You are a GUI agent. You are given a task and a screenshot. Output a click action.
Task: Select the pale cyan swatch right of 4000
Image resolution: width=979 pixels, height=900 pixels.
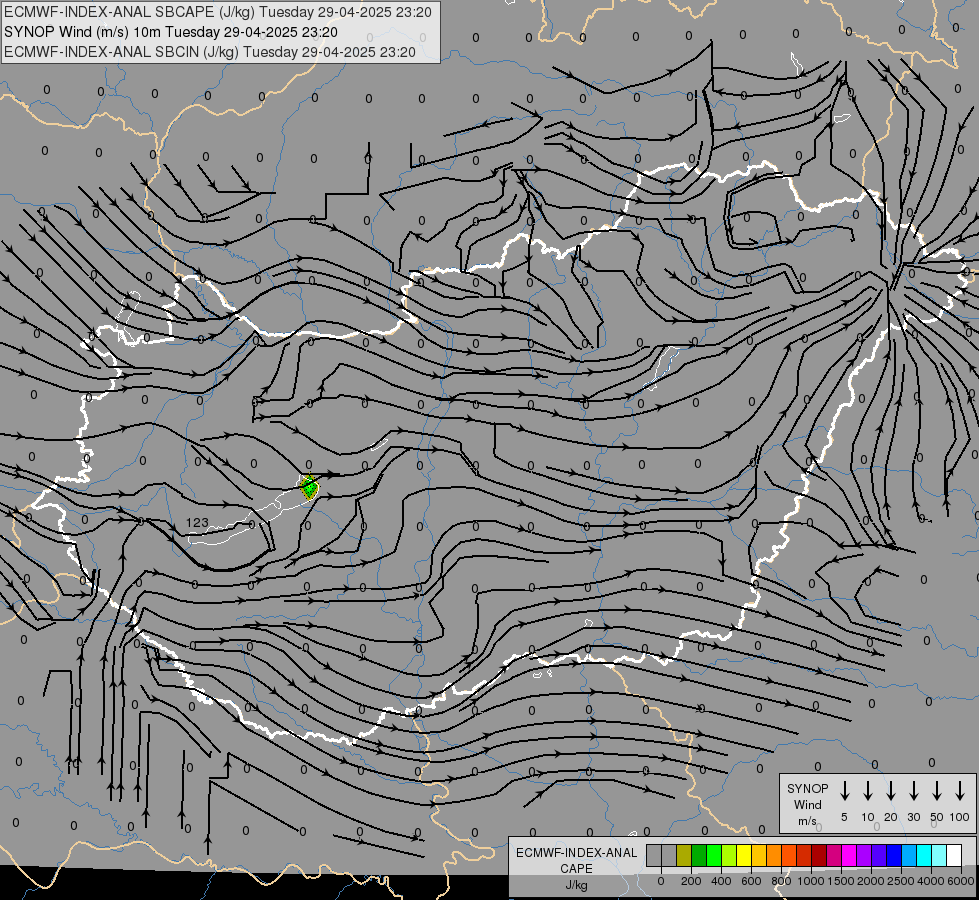point(939,855)
